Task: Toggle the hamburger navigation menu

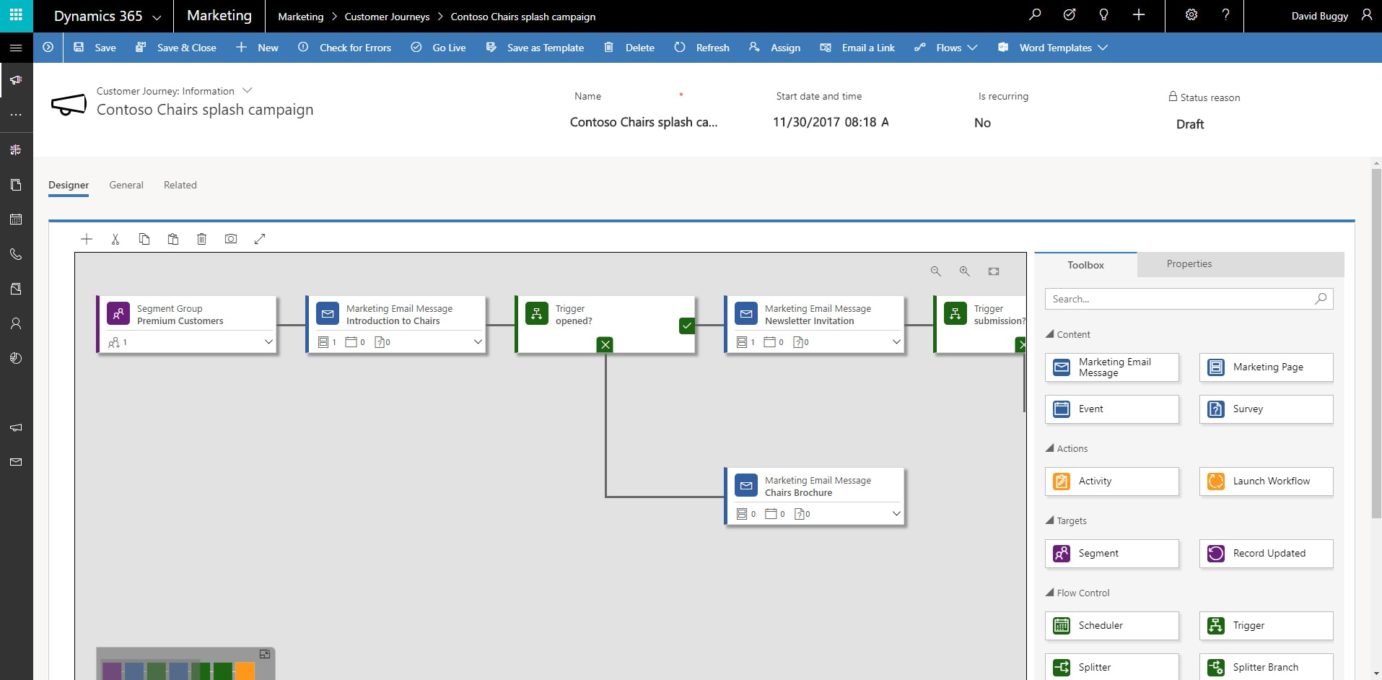Action: coord(16,47)
